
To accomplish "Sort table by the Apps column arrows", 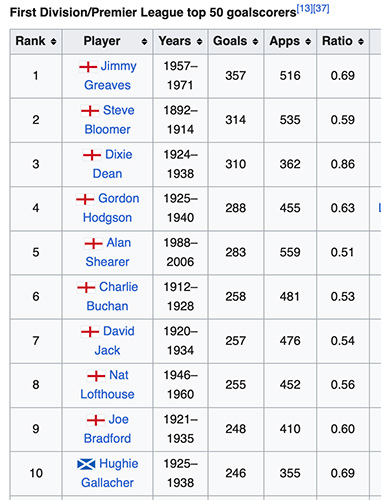I will point(308,42).
